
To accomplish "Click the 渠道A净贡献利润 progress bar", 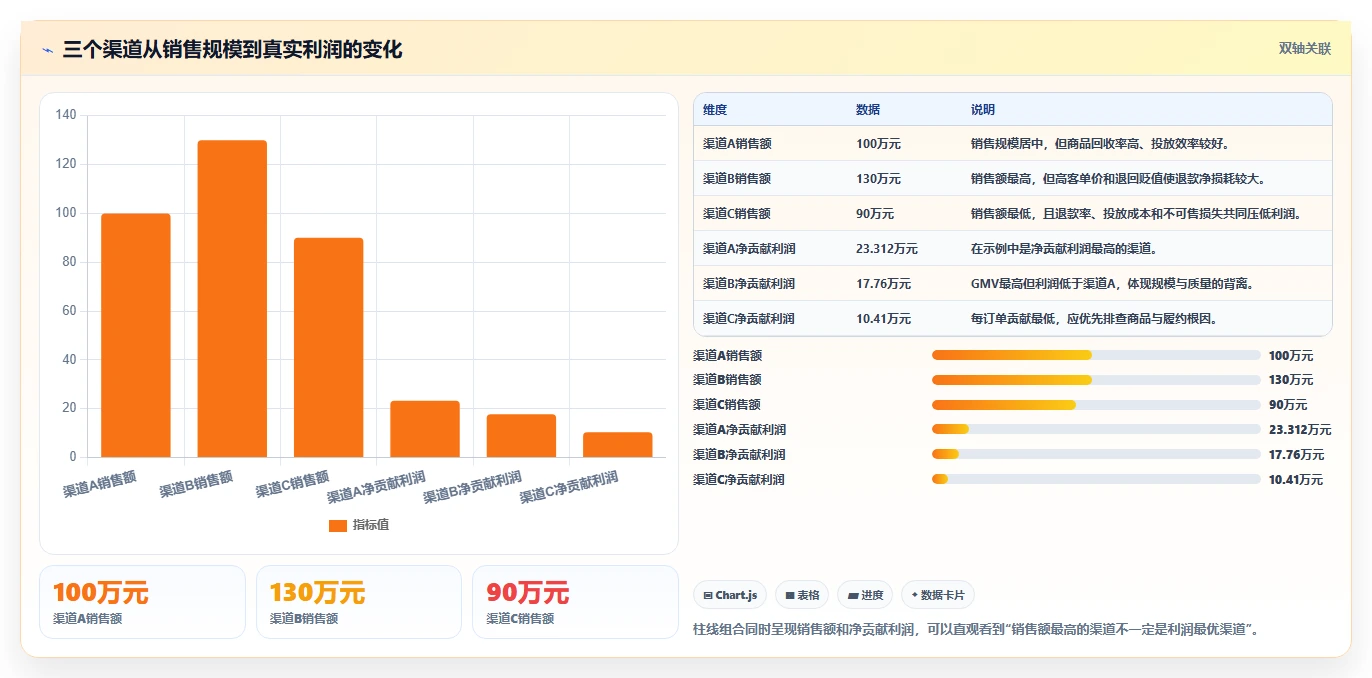I will pyautogui.click(x=1096, y=429).
